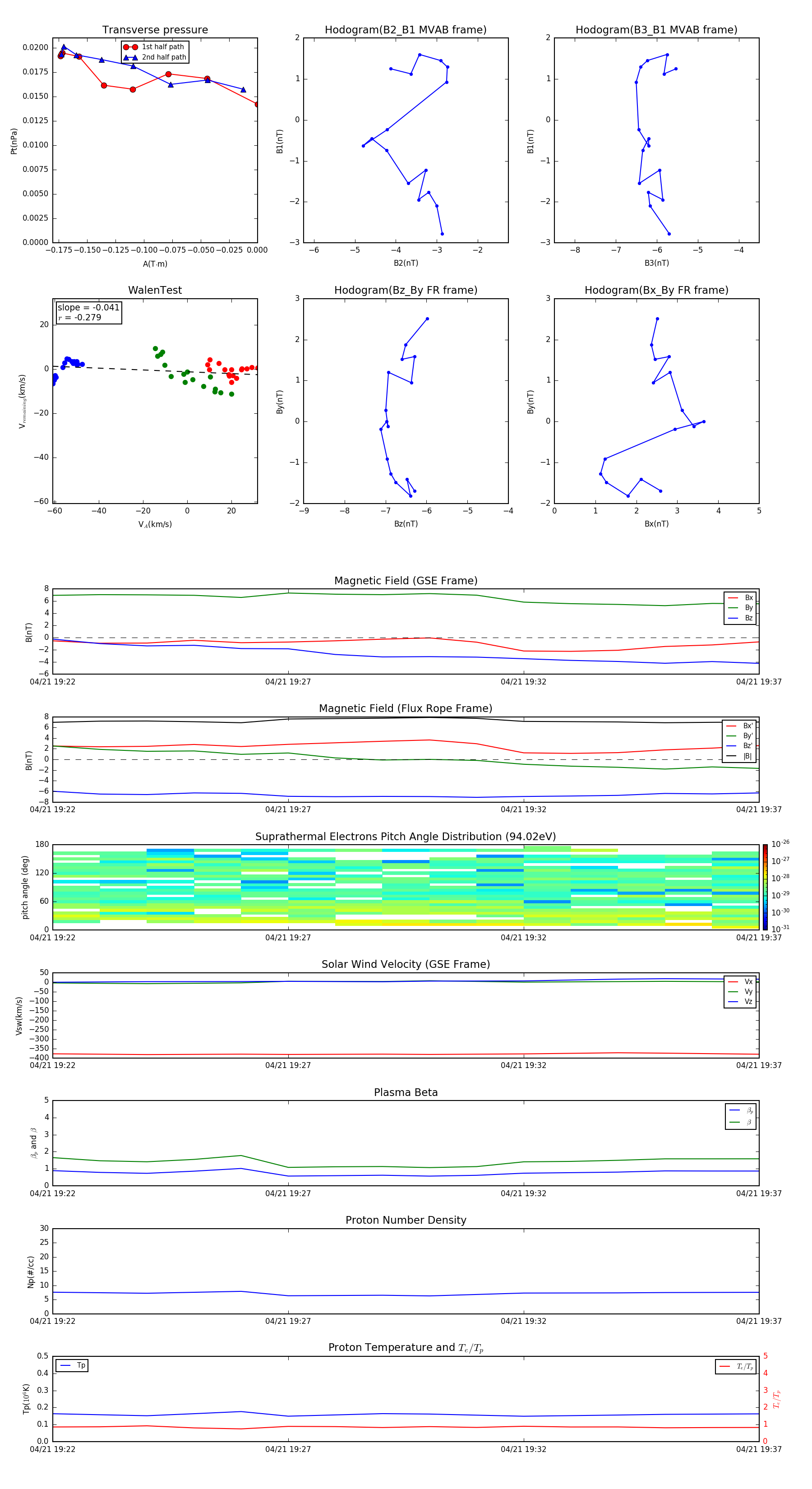Click the "Proton Number Density" title
Screen dimensions: 812x1489
click(x=406, y=1220)
